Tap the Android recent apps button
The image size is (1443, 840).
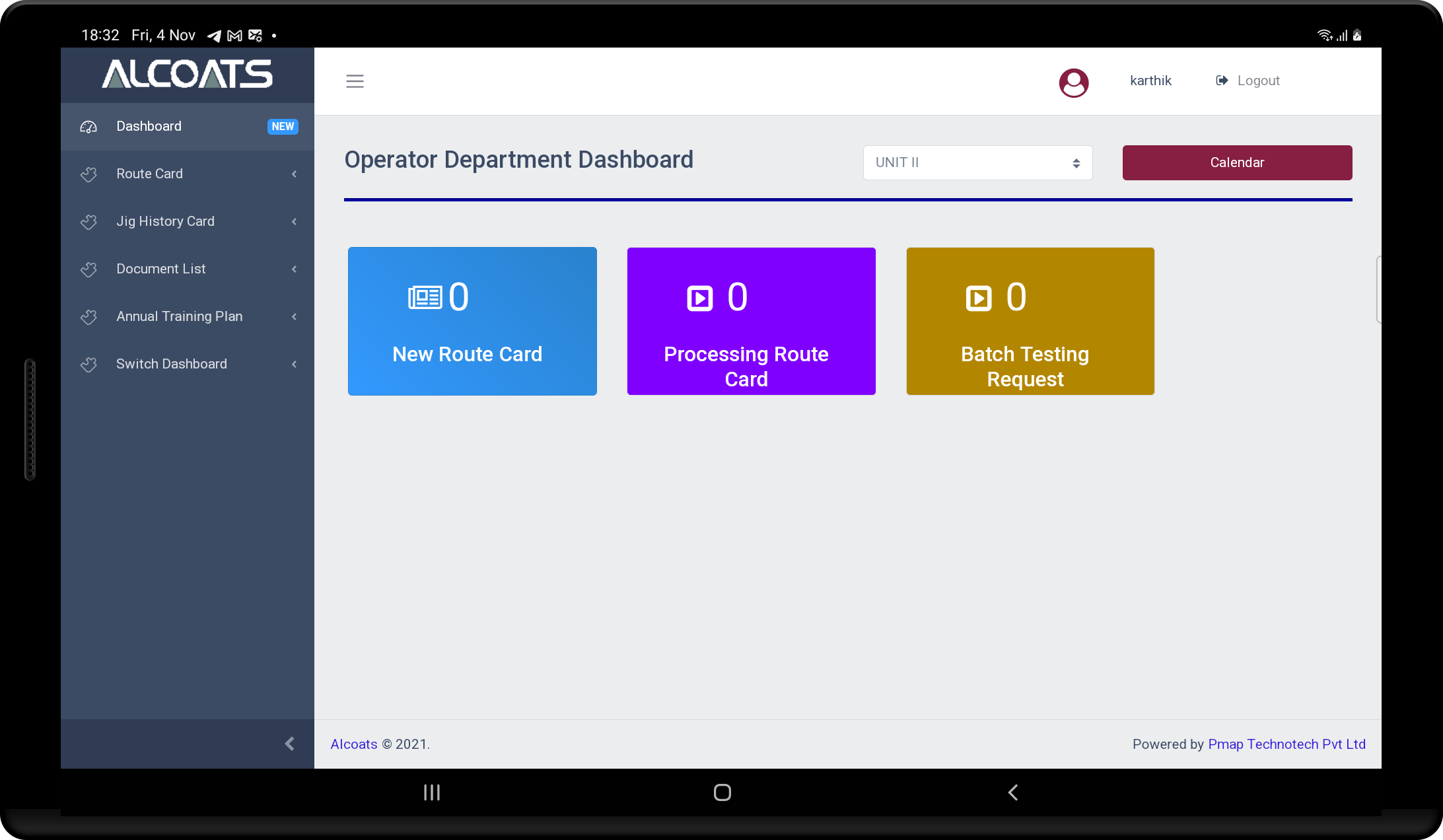pyautogui.click(x=432, y=792)
